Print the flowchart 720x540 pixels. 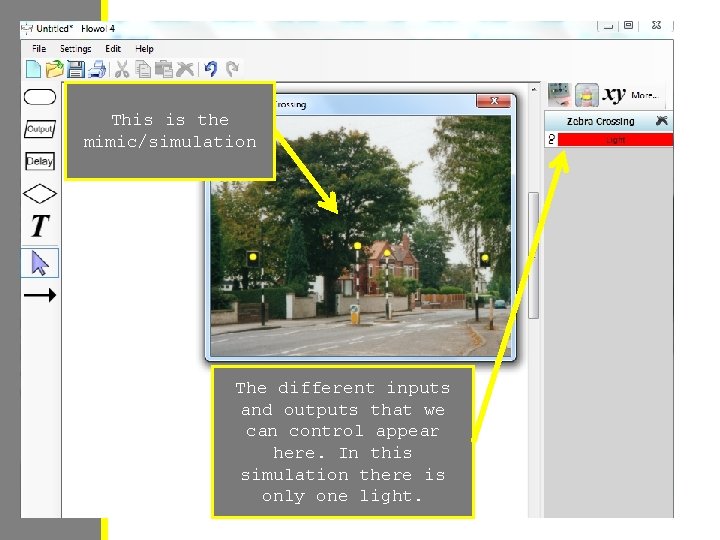[97, 69]
